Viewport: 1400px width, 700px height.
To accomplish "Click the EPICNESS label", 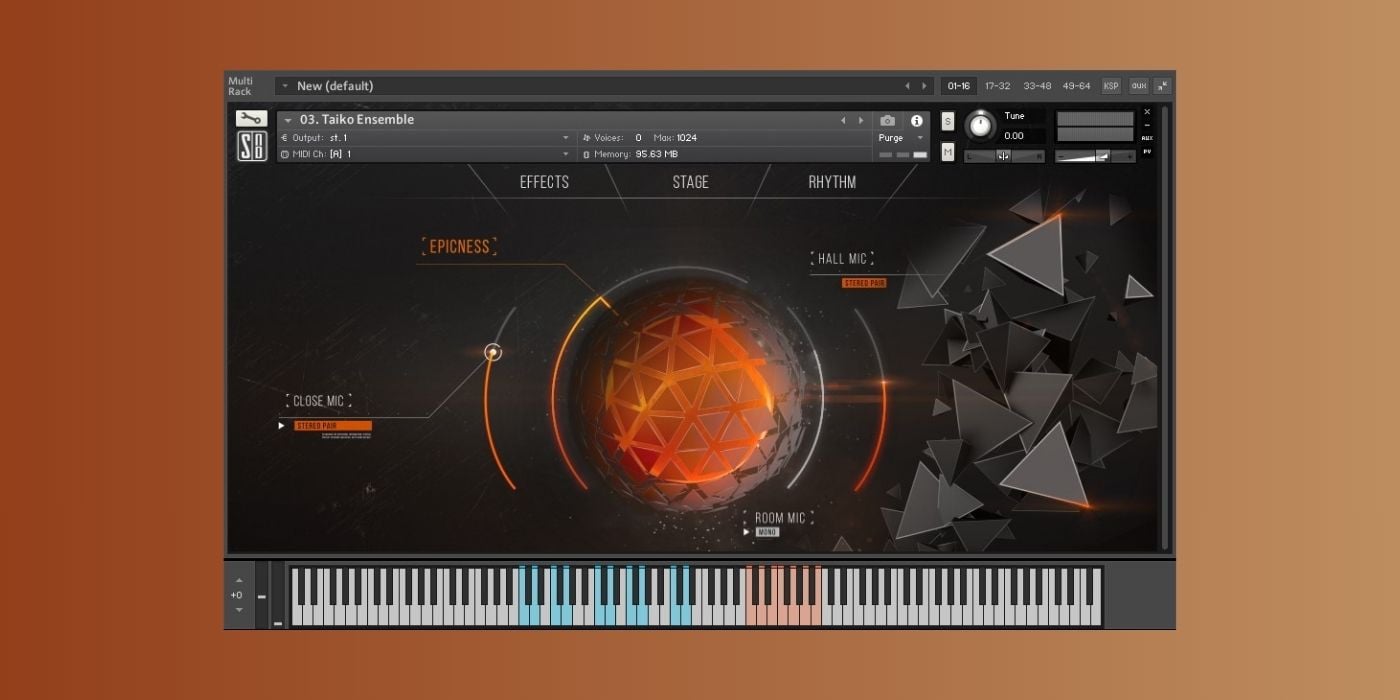I will pos(460,247).
